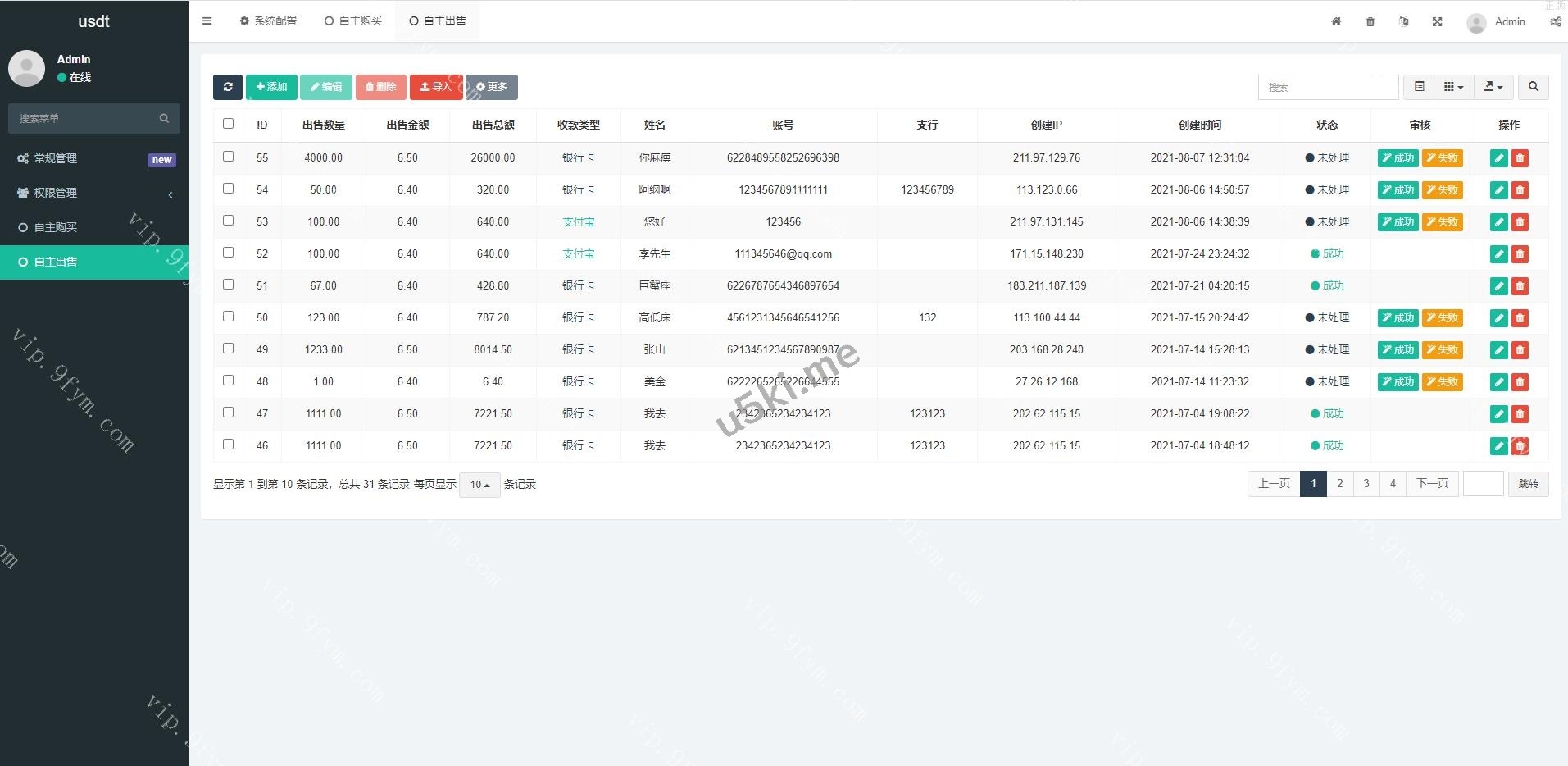
Task: Tick the checkbox for row ID 54
Action: [x=228, y=189]
